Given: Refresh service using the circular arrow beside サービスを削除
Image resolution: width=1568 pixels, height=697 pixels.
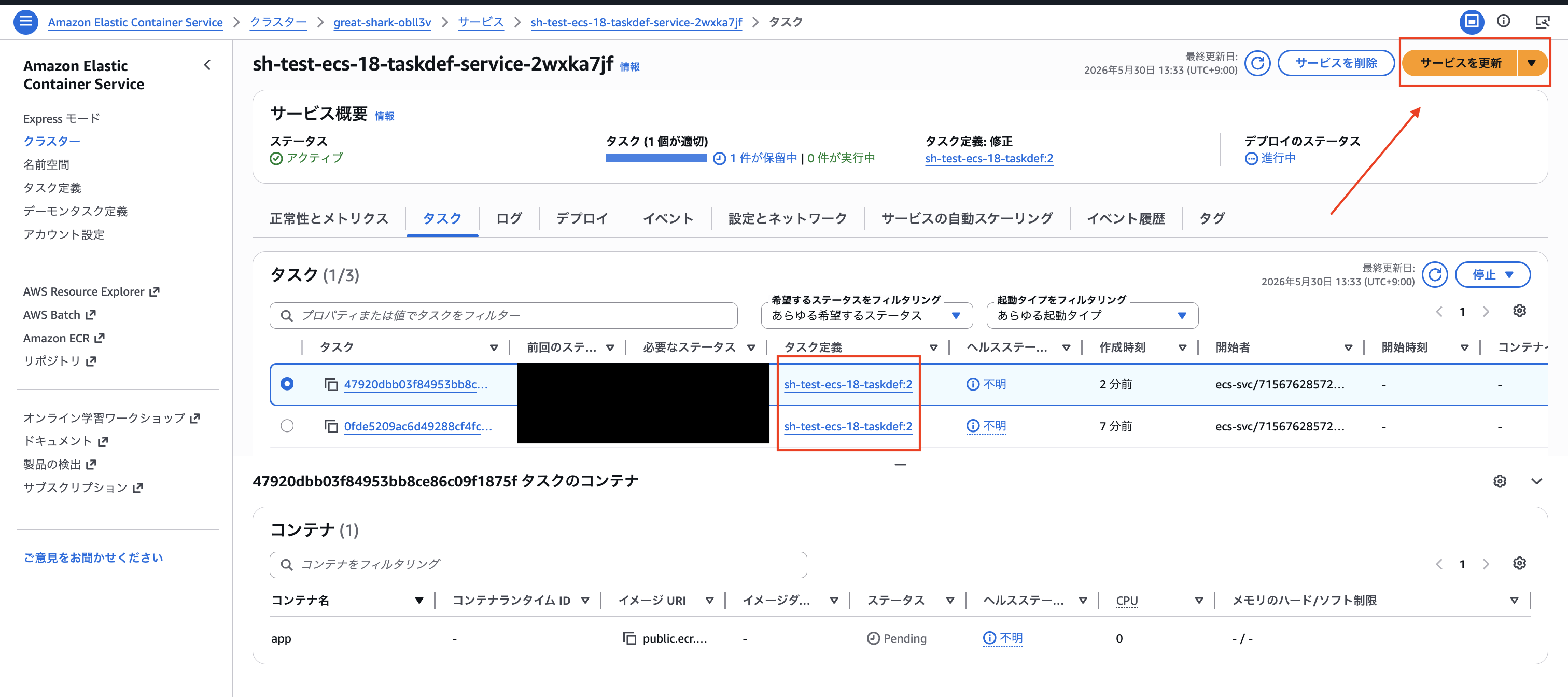Looking at the screenshot, I should (1257, 63).
